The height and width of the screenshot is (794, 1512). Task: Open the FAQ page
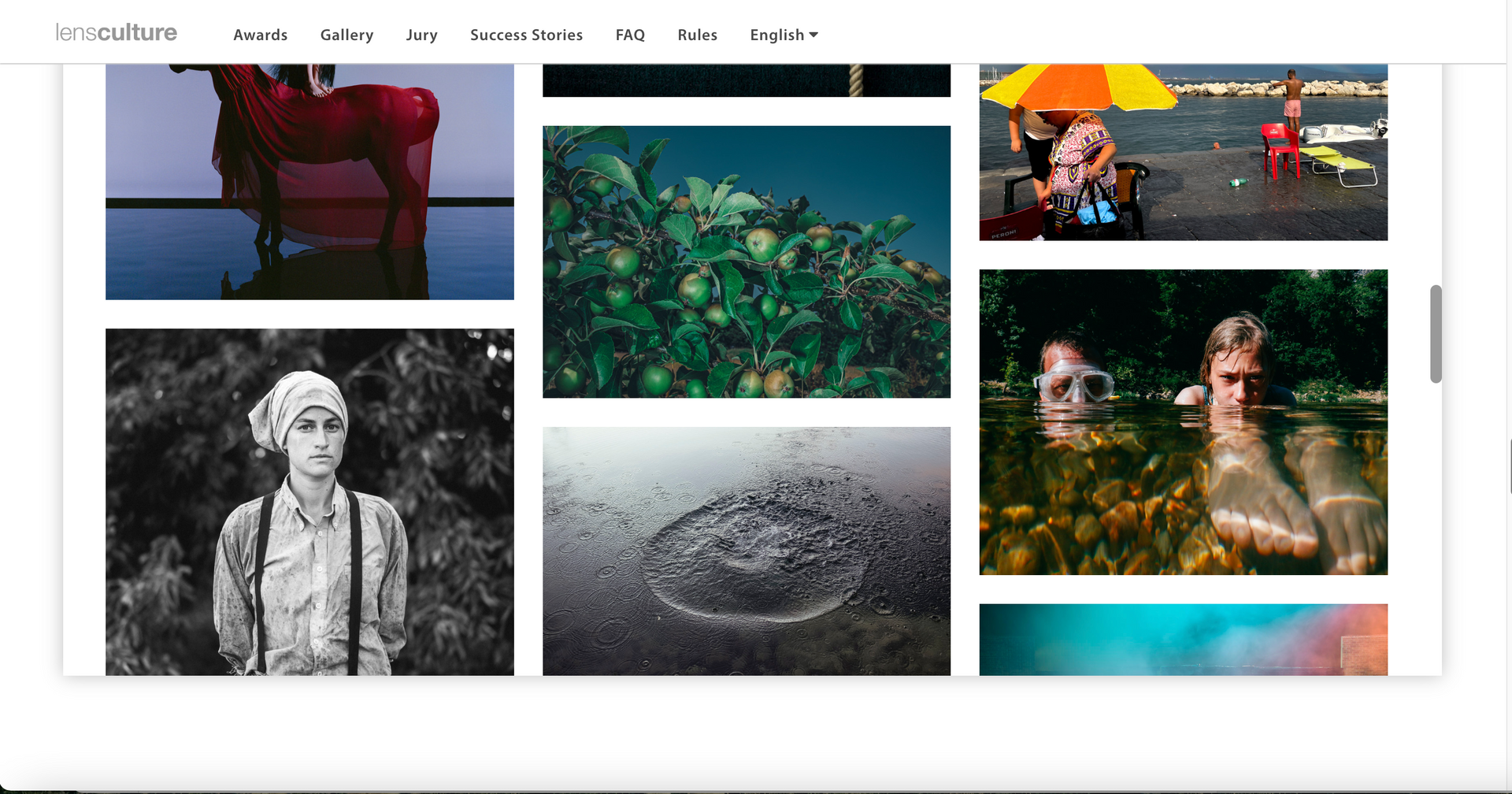630,35
